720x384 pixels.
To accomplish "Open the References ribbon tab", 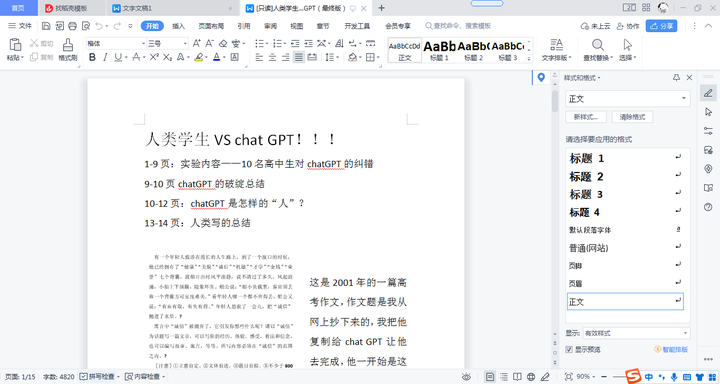I will [244, 26].
